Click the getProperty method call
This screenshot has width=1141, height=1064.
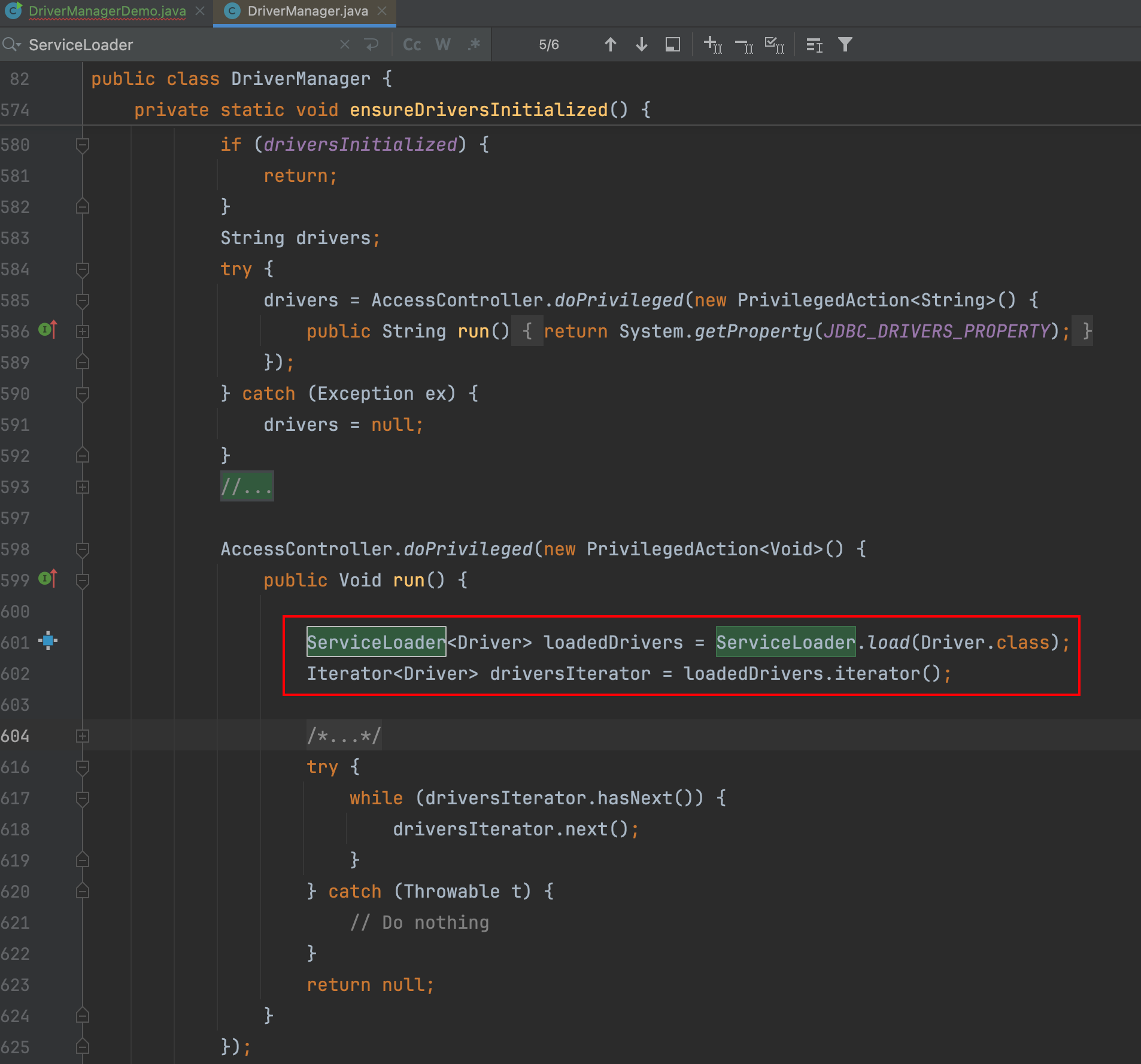click(x=753, y=332)
